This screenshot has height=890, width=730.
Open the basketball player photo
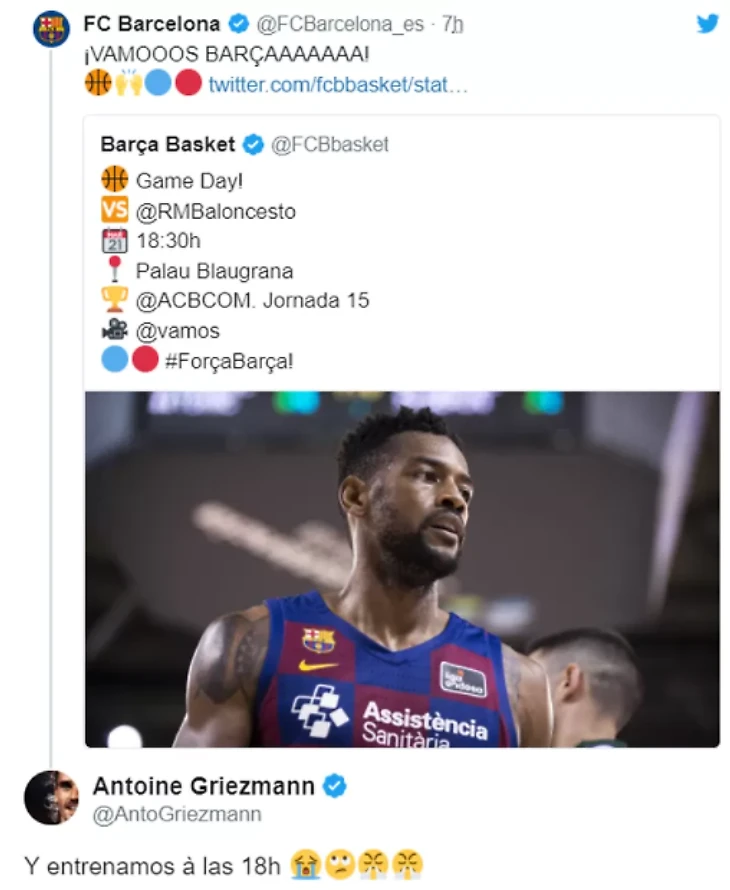[x=401, y=569]
